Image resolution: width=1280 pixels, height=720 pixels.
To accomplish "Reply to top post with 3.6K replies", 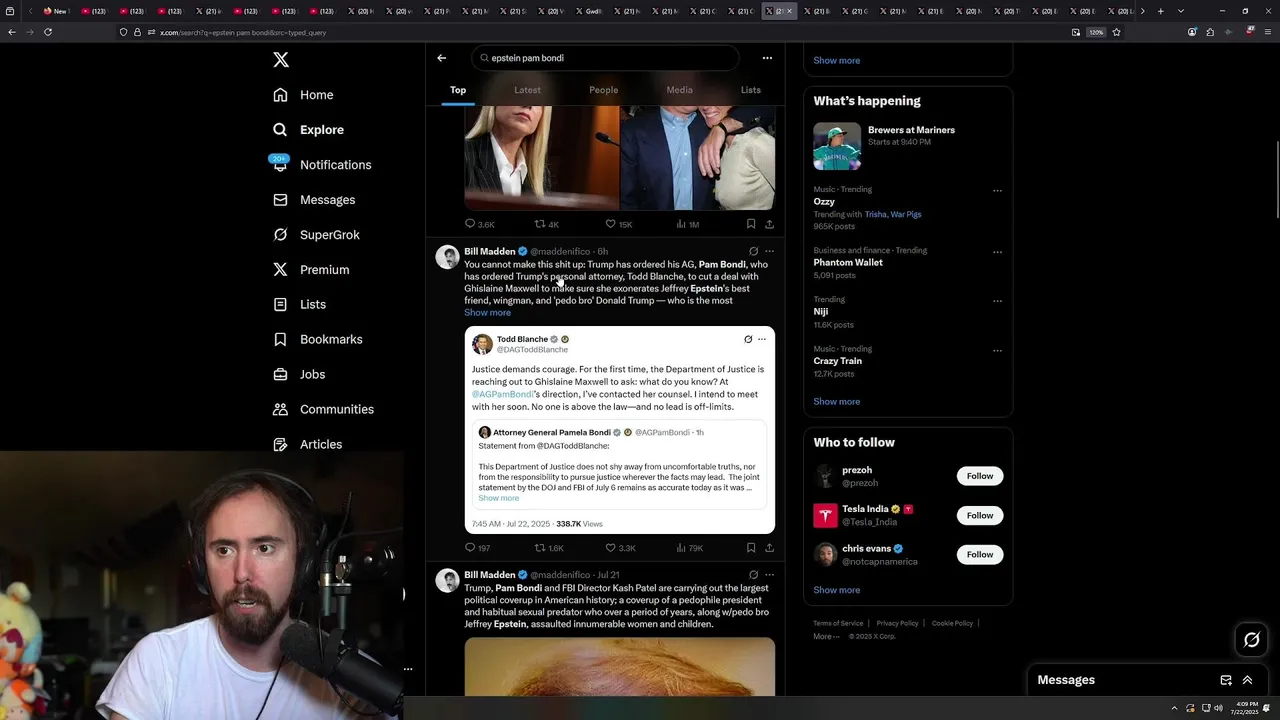I will (480, 224).
